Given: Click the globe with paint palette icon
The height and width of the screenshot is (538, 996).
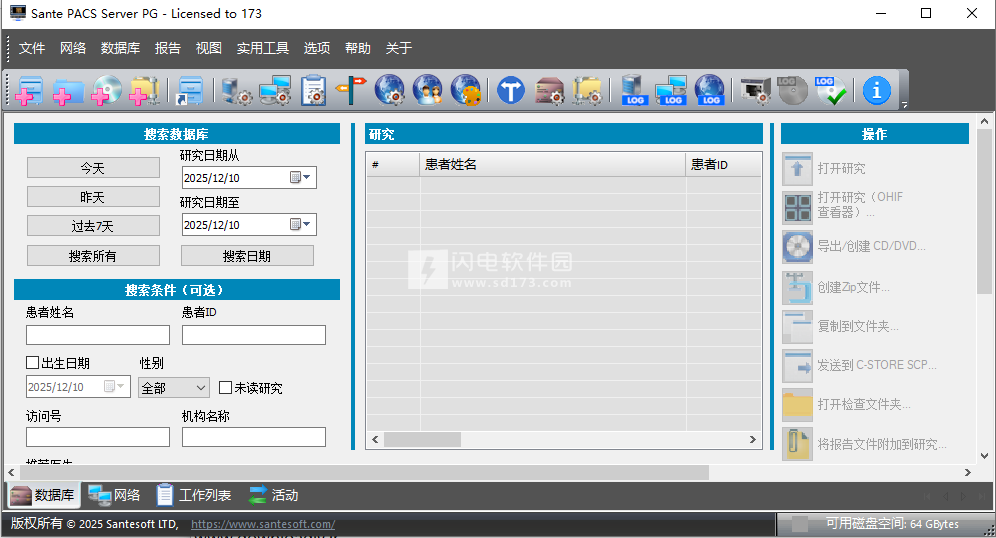Looking at the screenshot, I should click(x=466, y=91).
